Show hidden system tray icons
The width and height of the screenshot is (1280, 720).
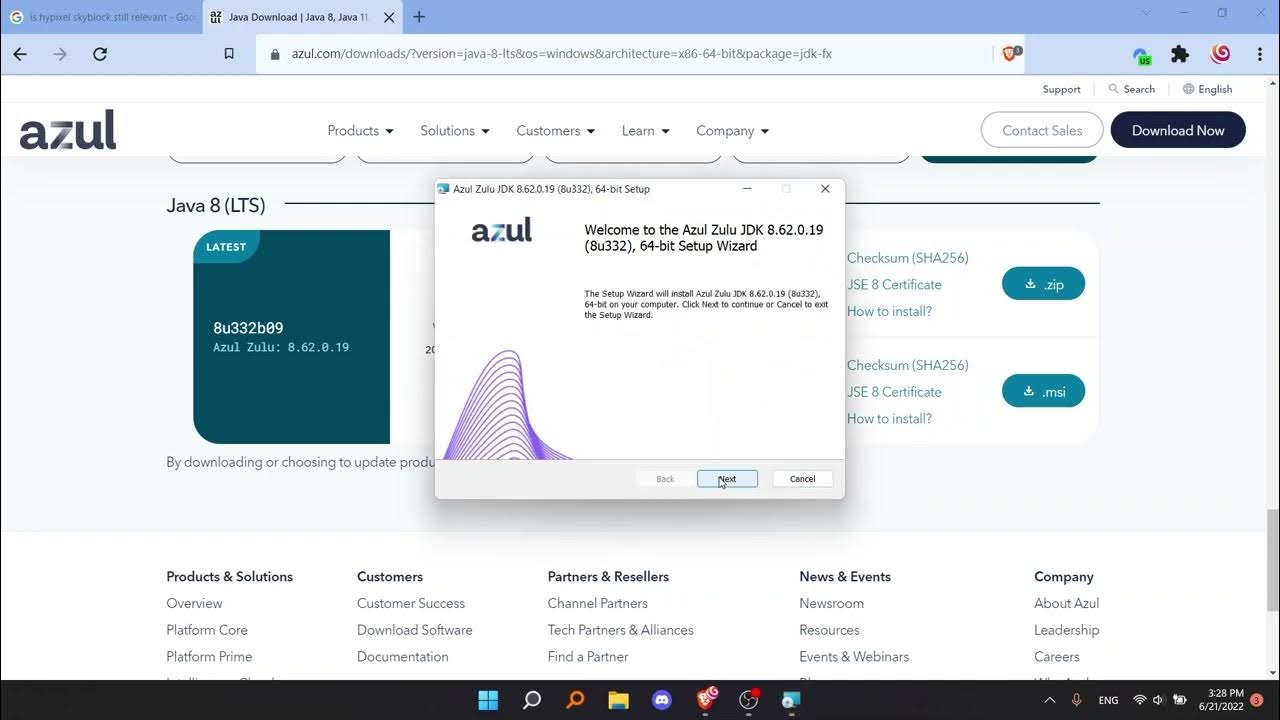(1049, 700)
